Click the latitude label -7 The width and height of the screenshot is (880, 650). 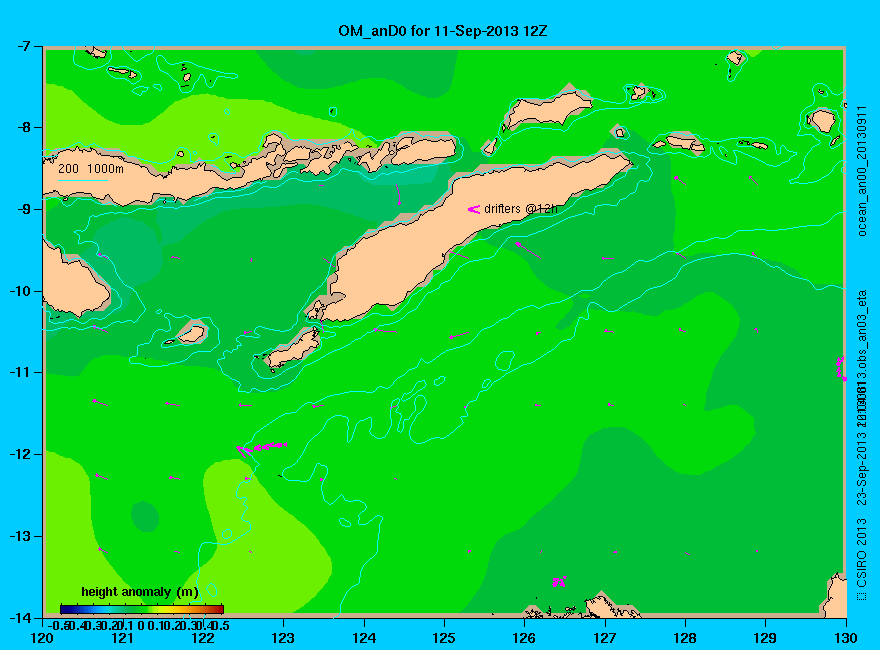(22, 46)
